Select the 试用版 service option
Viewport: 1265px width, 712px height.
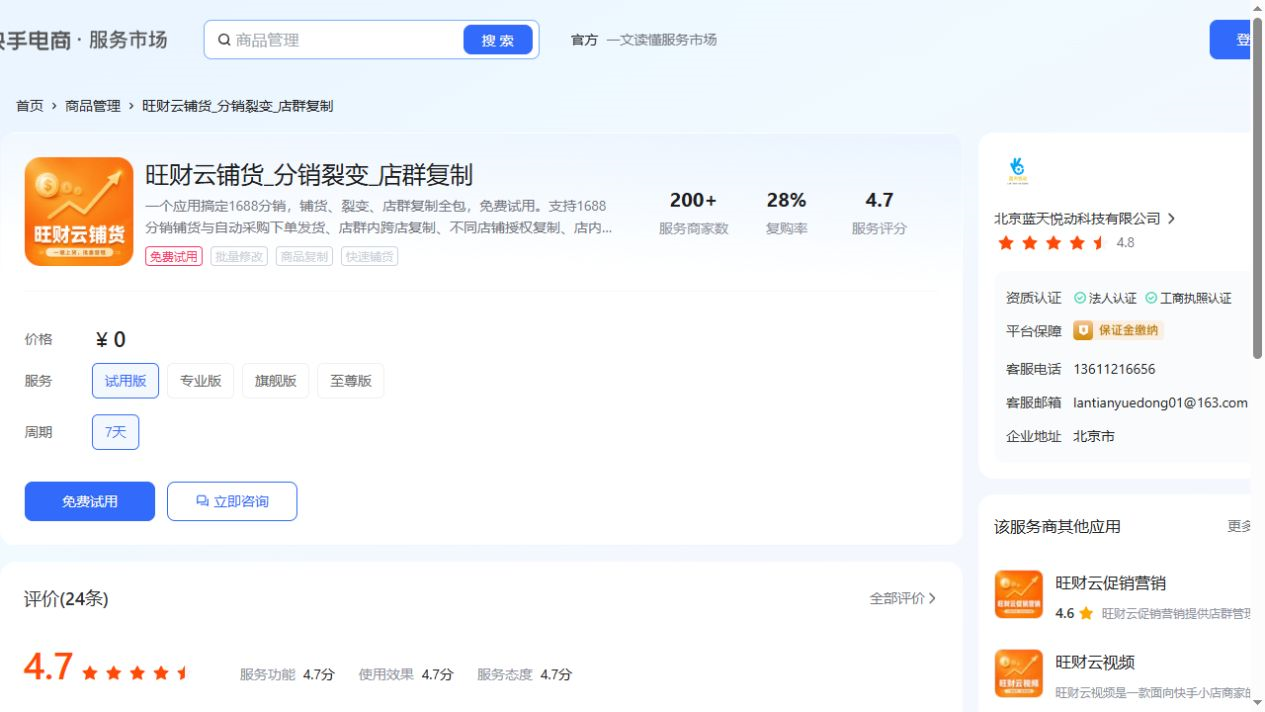coord(125,381)
